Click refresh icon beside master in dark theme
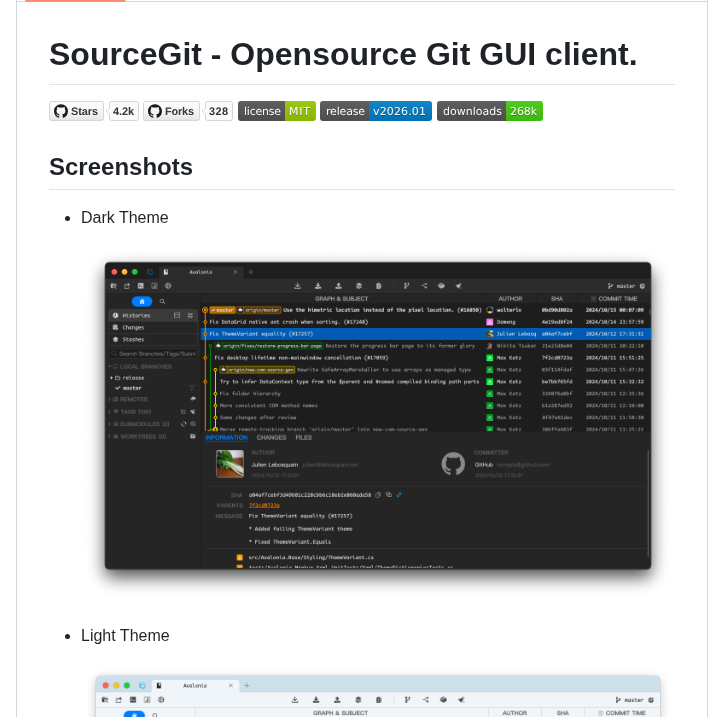This screenshot has height=717, width=724. 642,286
